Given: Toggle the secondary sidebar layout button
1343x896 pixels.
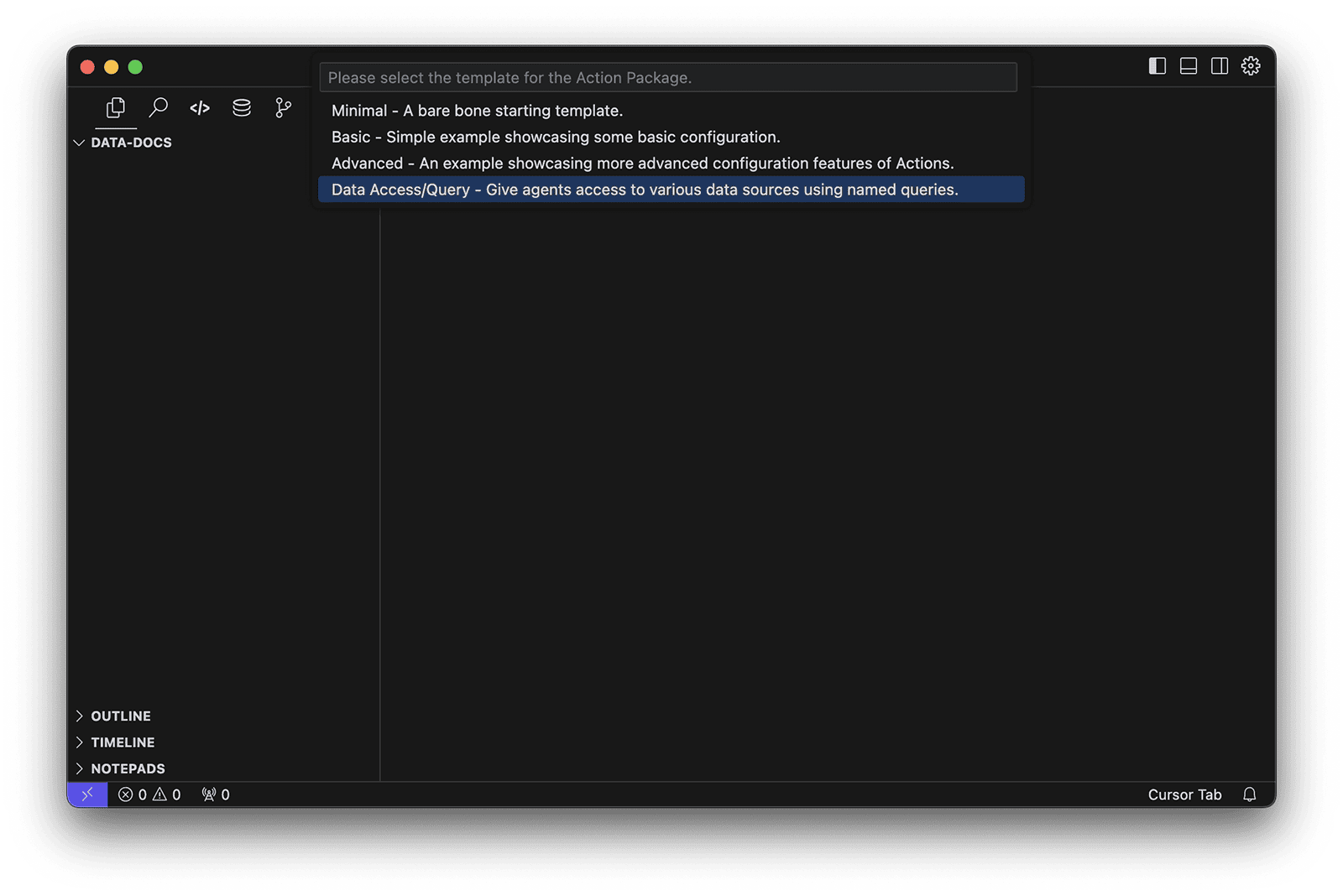Looking at the screenshot, I should (x=1220, y=66).
